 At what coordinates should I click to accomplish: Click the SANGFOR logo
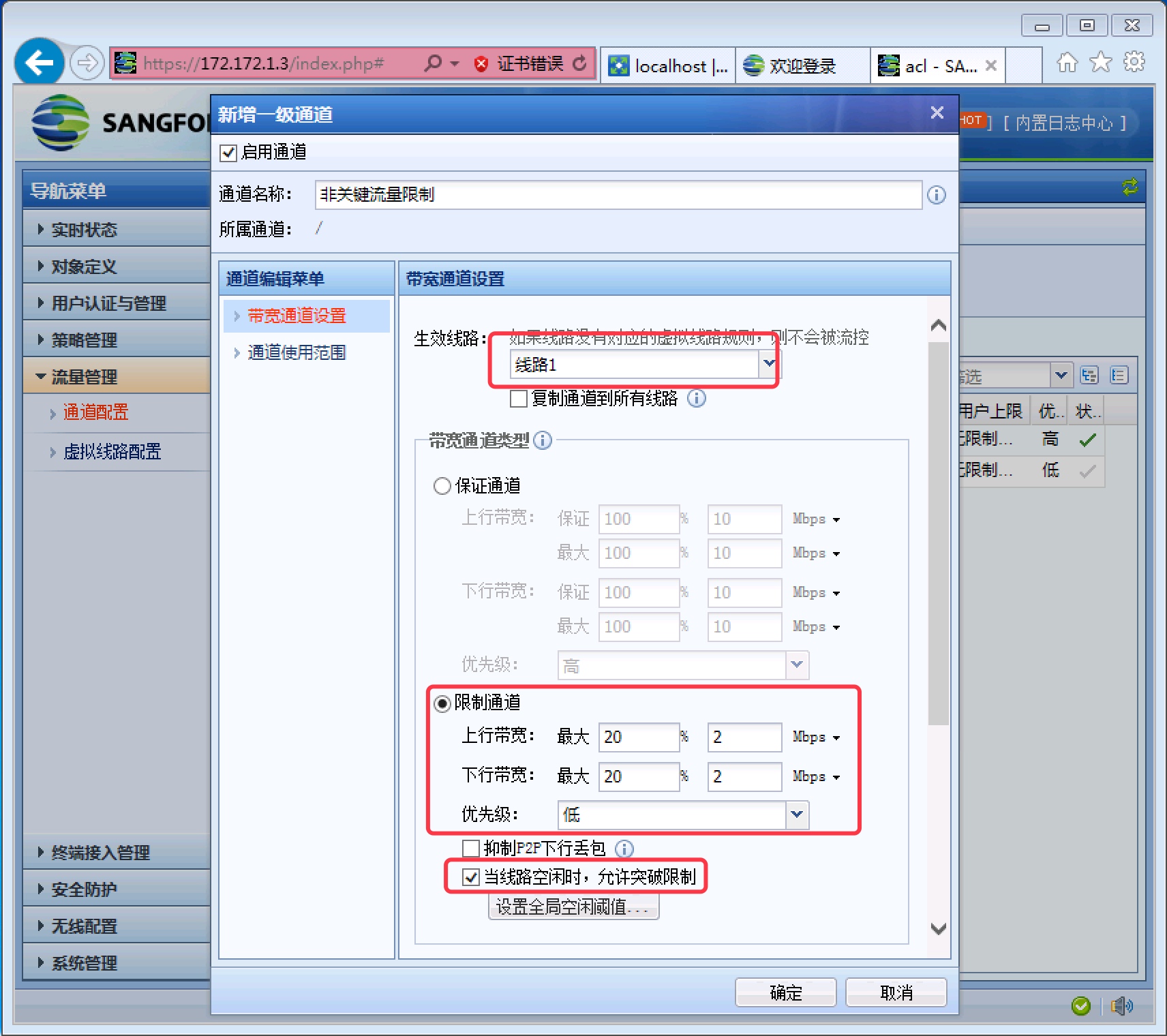coord(120,123)
